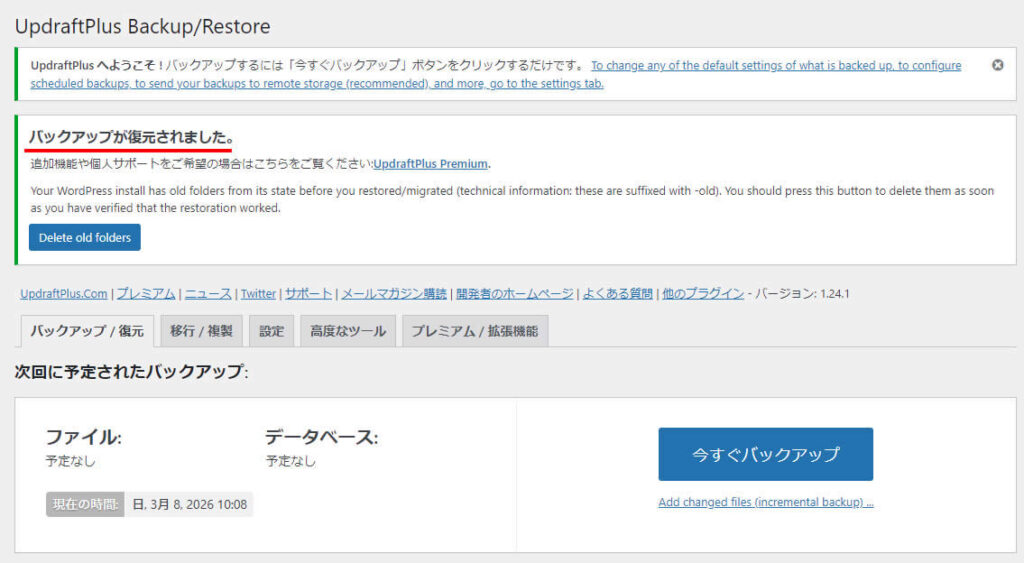Image resolution: width=1024 pixels, height=563 pixels.
Task: Click the データベース: heading
Action: click(321, 437)
